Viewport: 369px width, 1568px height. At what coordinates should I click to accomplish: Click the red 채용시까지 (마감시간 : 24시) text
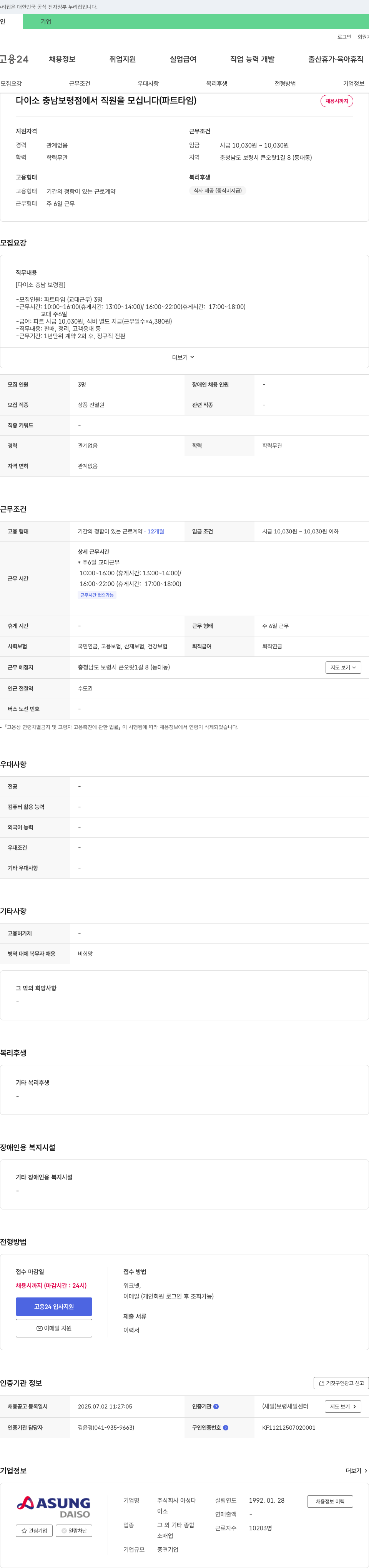pos(51,1286)
